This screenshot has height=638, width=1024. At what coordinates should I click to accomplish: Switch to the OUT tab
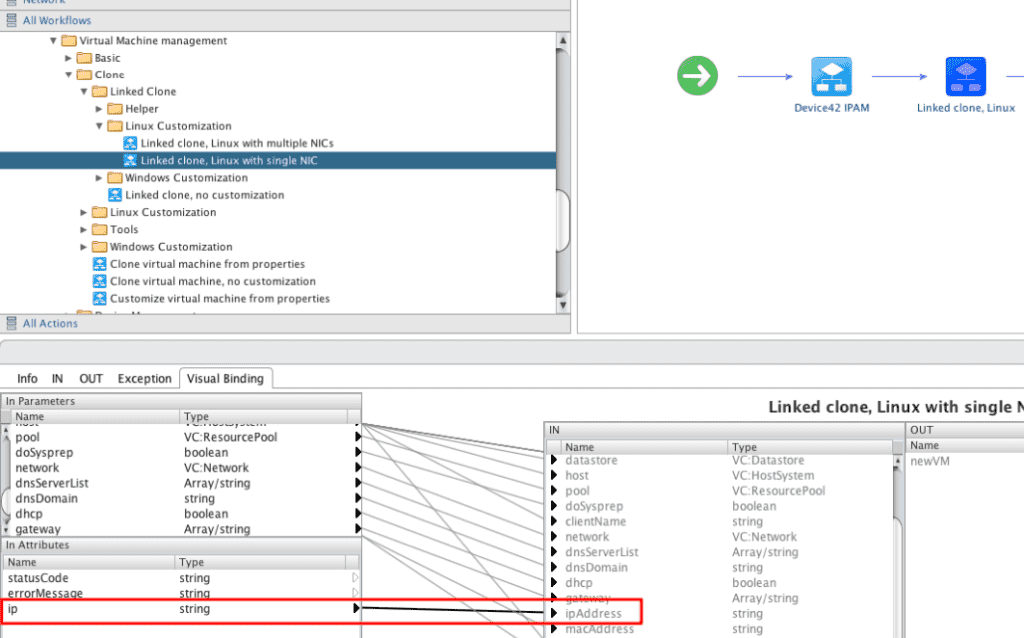click(90, 378)
